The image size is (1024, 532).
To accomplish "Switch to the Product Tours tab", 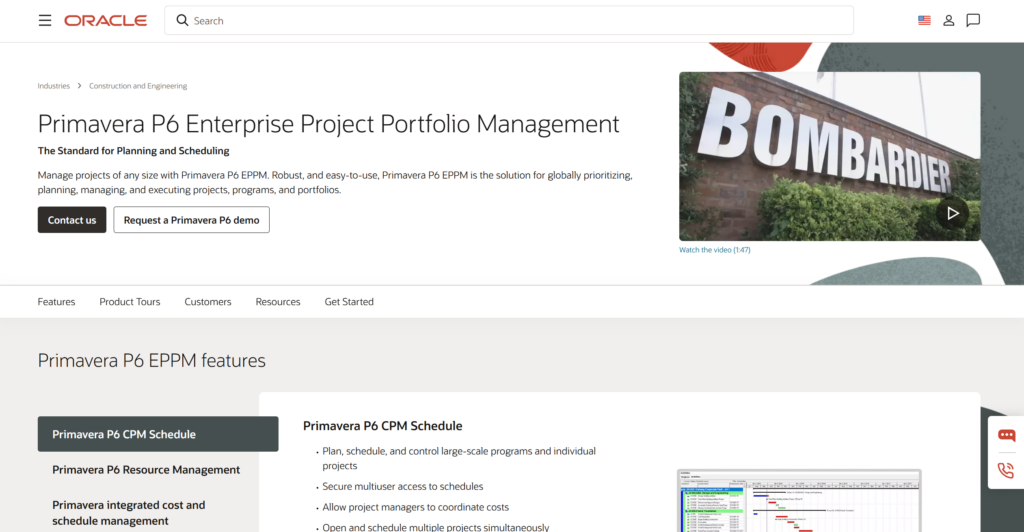I will click(129, 302).
